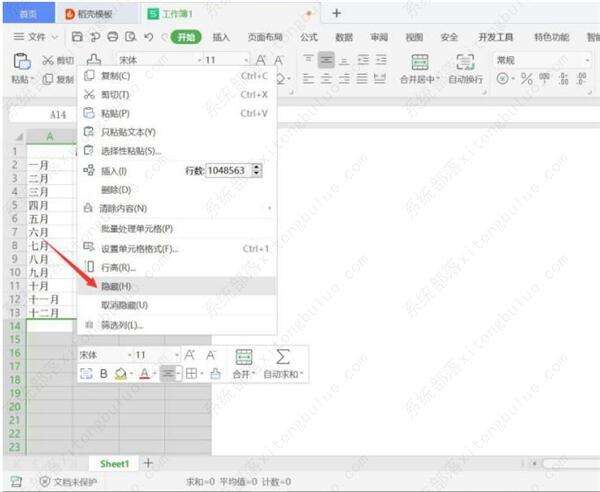The height and width of the screenshot is (492, 600).
Task: Decrease decimal places button
Action: coord(582,79)
